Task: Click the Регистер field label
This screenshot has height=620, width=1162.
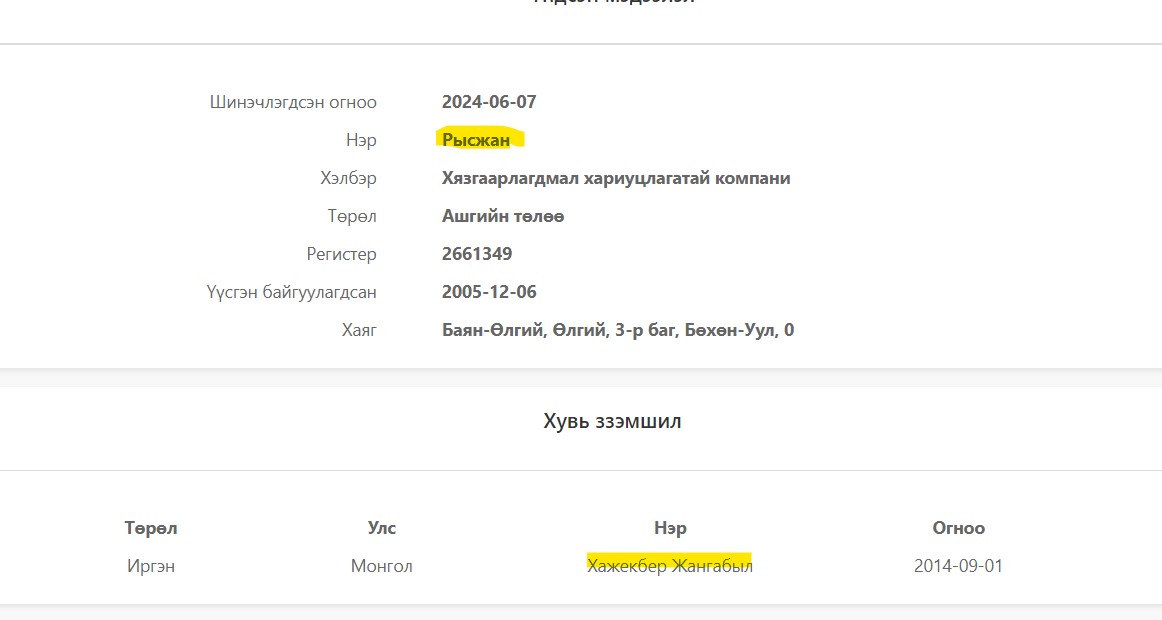Action: click(x=341, y=254)
